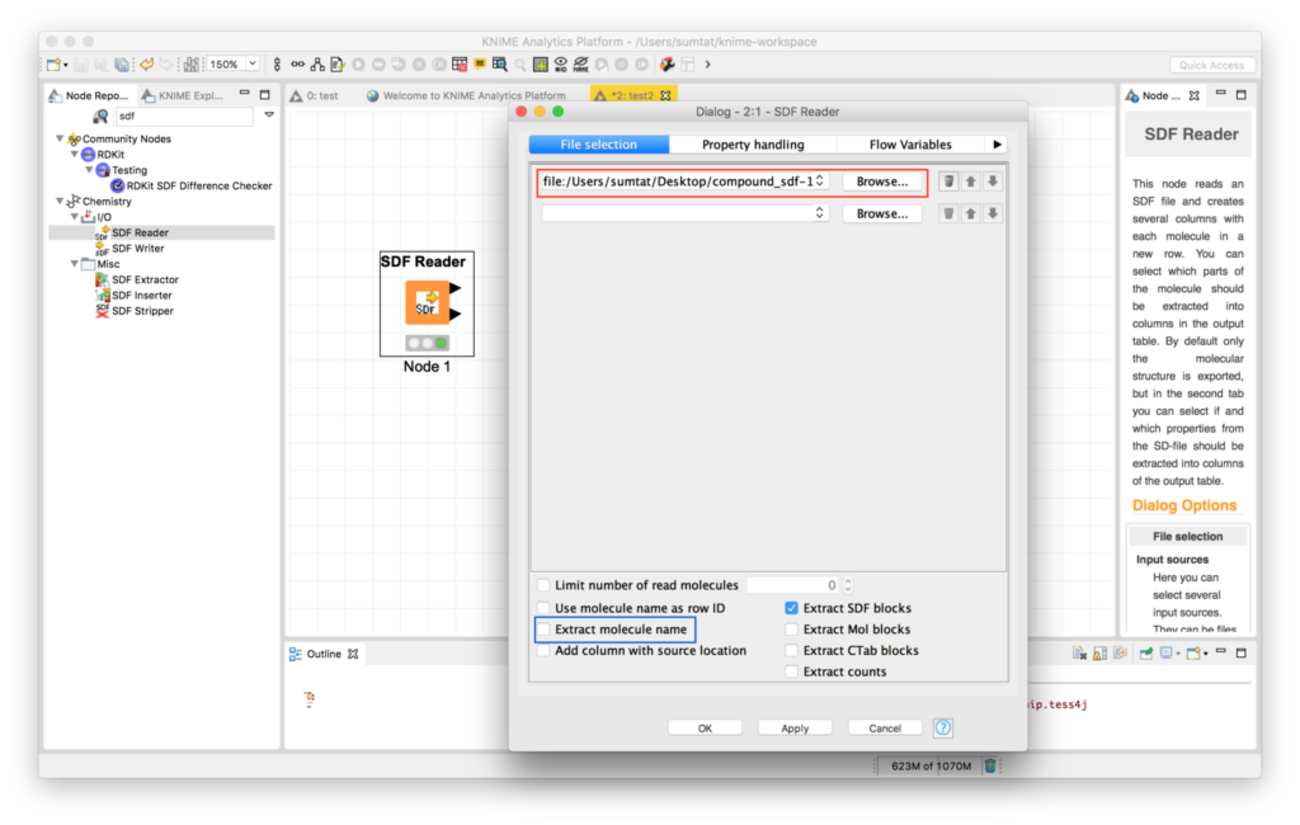Switch to the KNIME Explorer tab

(184, 96)
